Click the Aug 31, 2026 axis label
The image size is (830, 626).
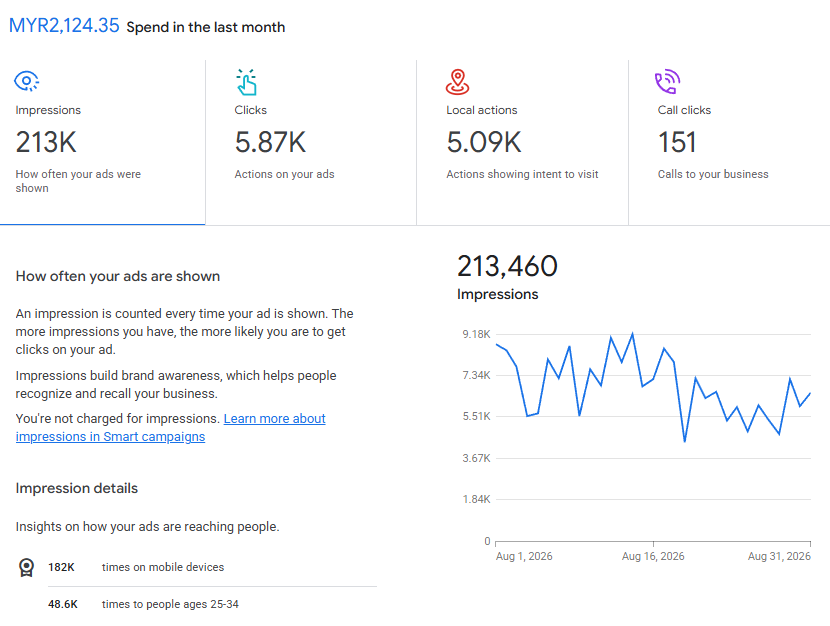779,556
